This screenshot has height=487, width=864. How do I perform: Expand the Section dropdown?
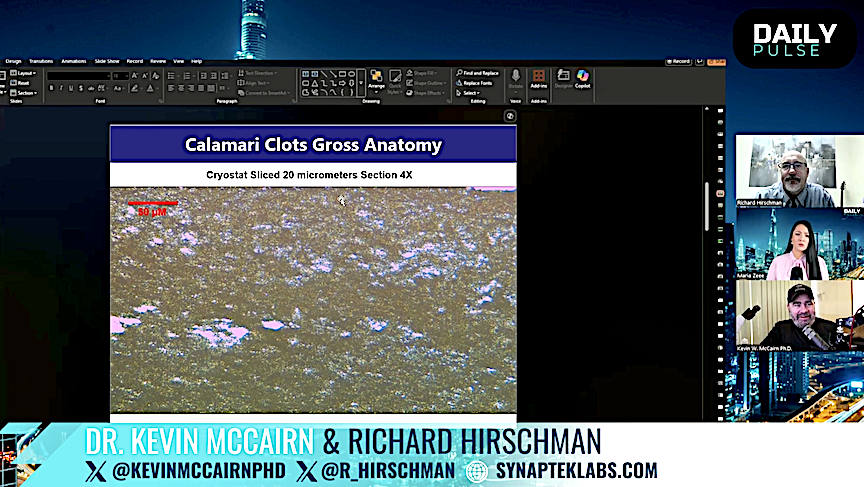click(x=26, y=93)
